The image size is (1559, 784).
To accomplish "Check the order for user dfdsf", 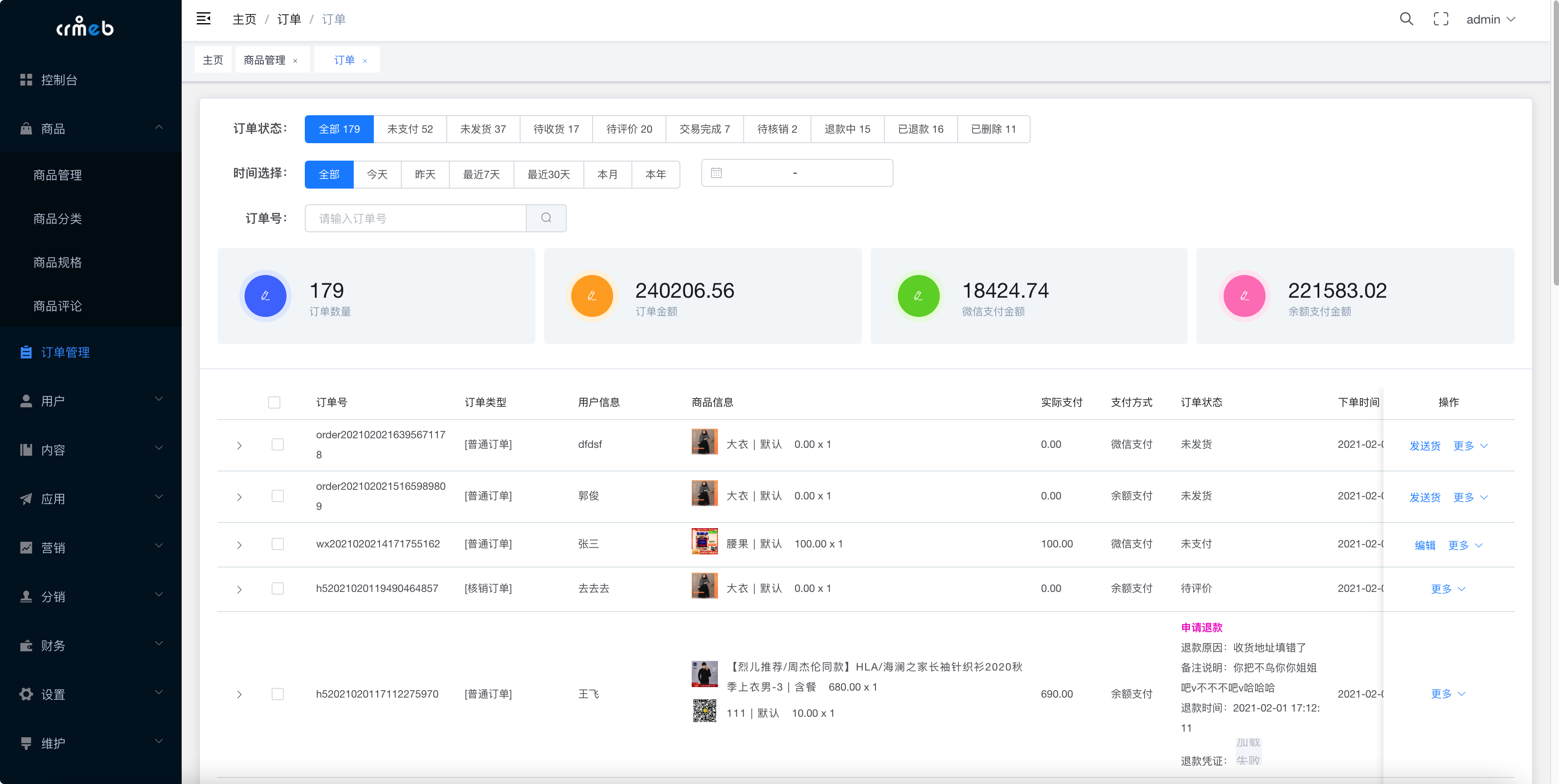I will coord(278,445).
